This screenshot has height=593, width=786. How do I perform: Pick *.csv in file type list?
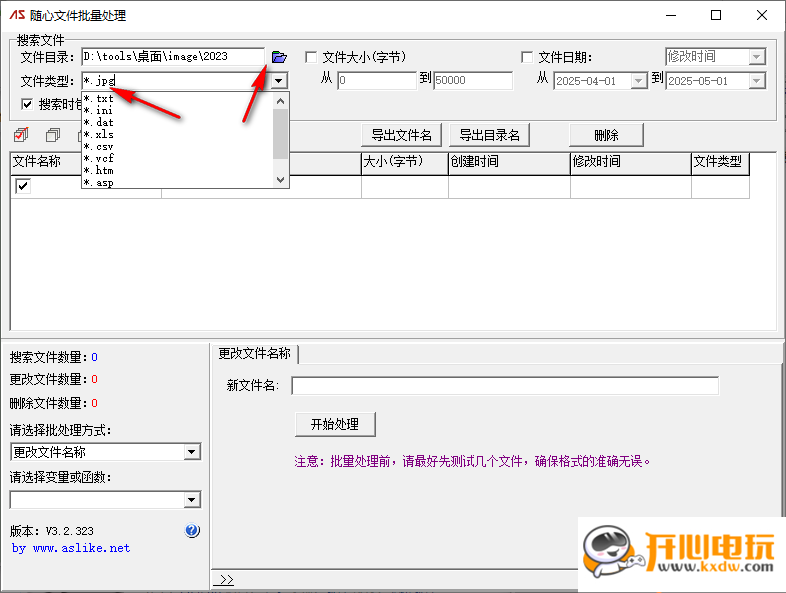(178, 147)
